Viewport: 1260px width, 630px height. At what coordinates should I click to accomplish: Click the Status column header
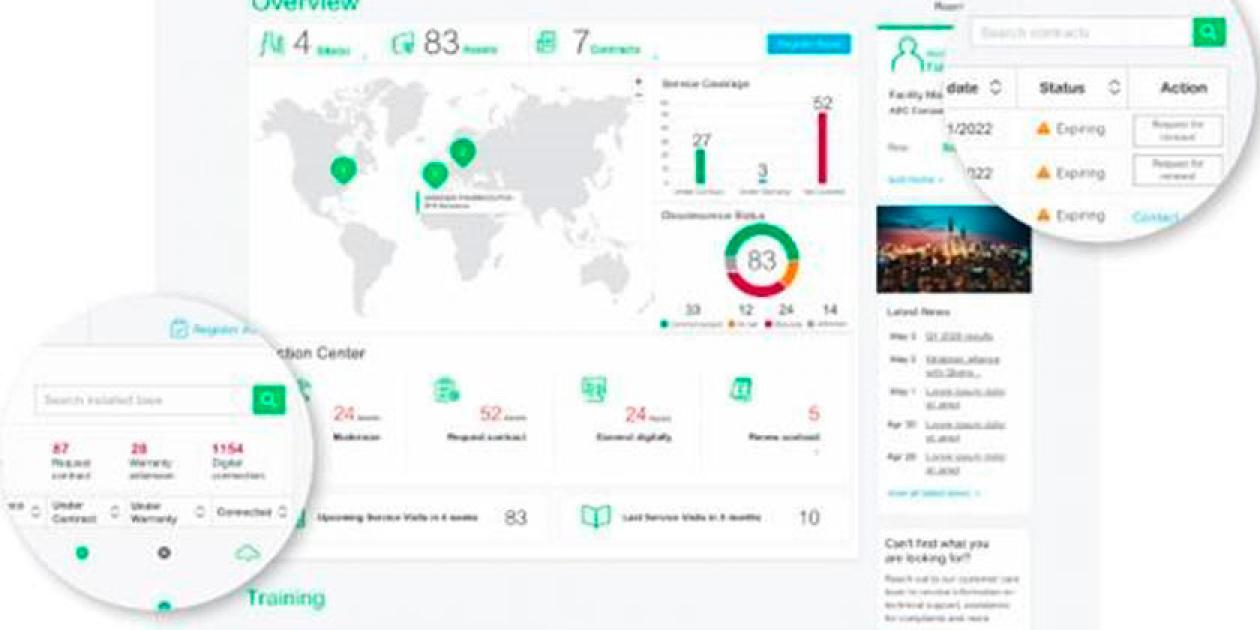point(1061,88)
